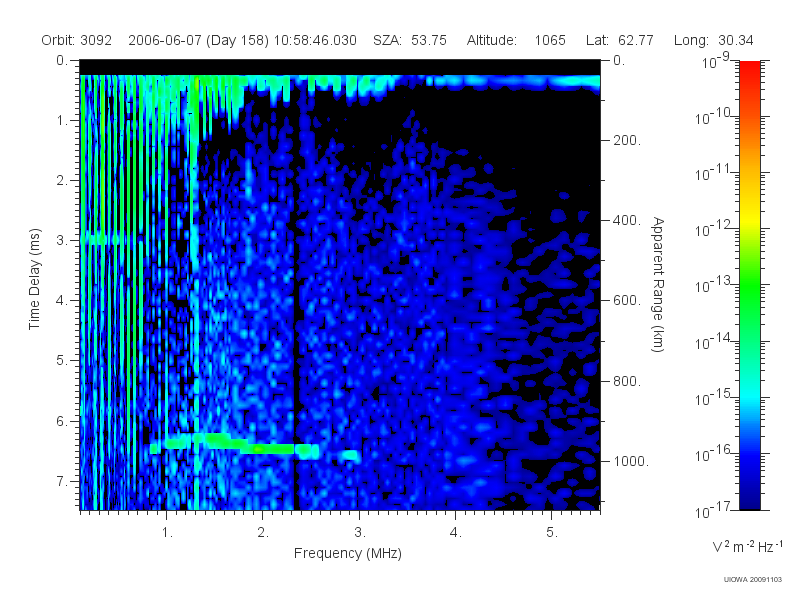Click the 200. apparent range tick label

627,140
